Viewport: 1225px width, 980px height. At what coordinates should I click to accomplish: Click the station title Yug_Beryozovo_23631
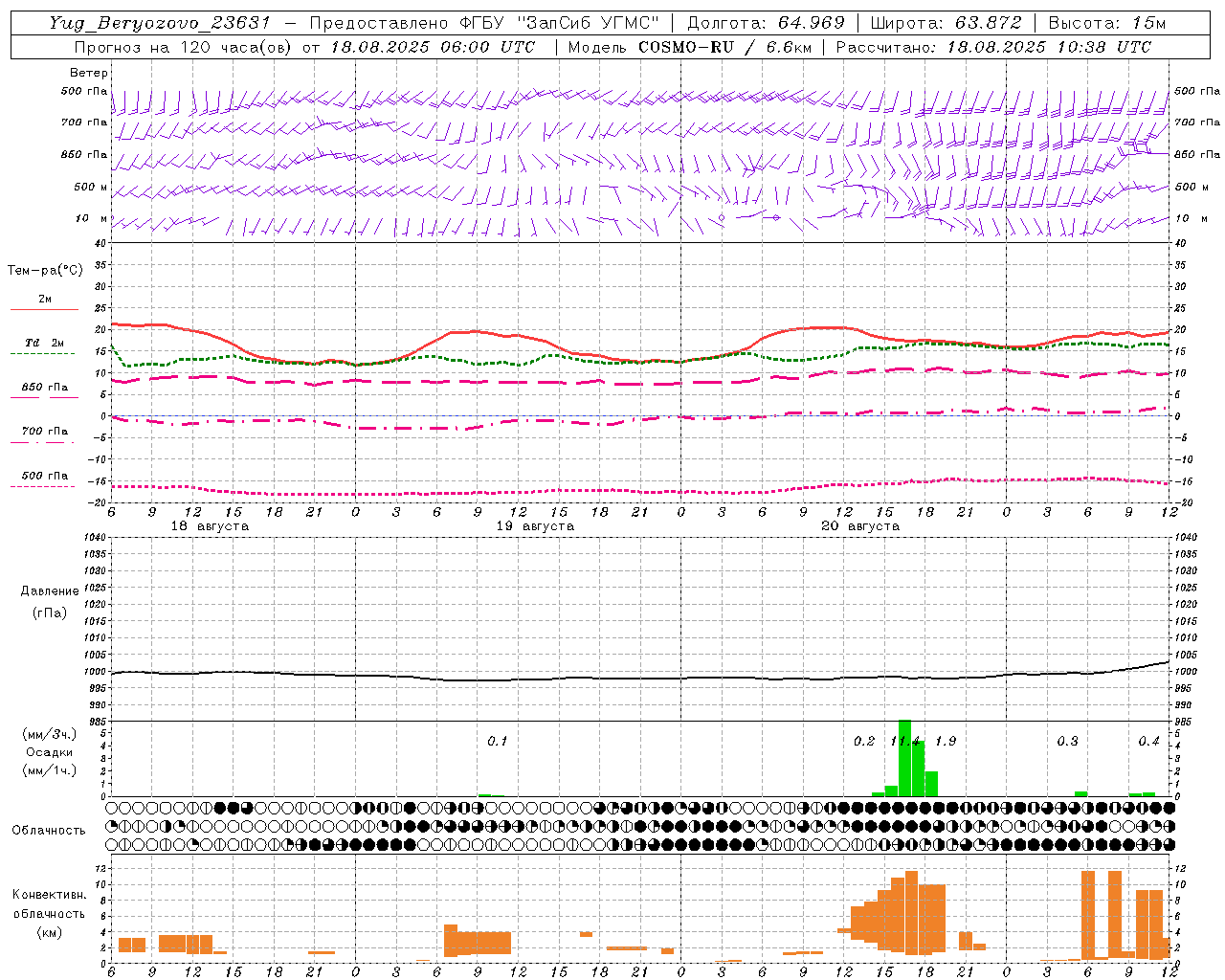click(x=161, y=23)
